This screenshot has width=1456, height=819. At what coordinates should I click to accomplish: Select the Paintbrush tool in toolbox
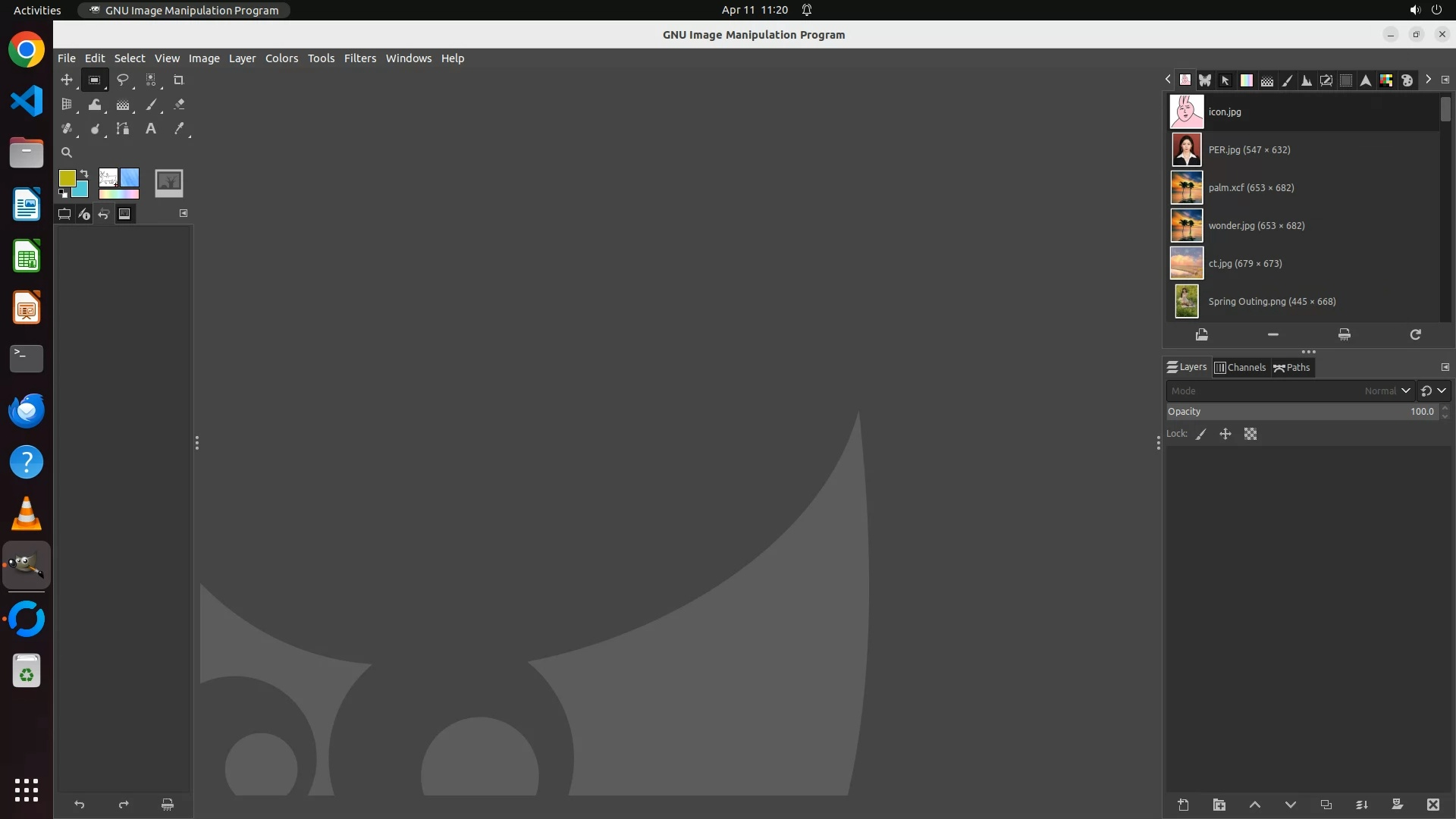pyautogui.click(x=151, y=105)
